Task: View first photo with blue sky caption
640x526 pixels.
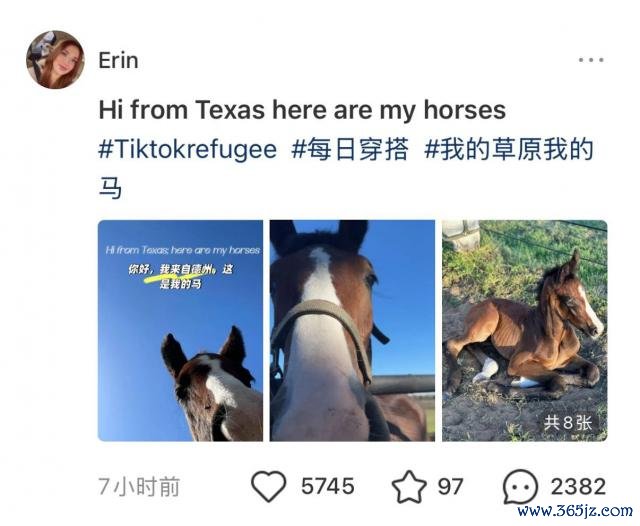Action: pos(180,331)
